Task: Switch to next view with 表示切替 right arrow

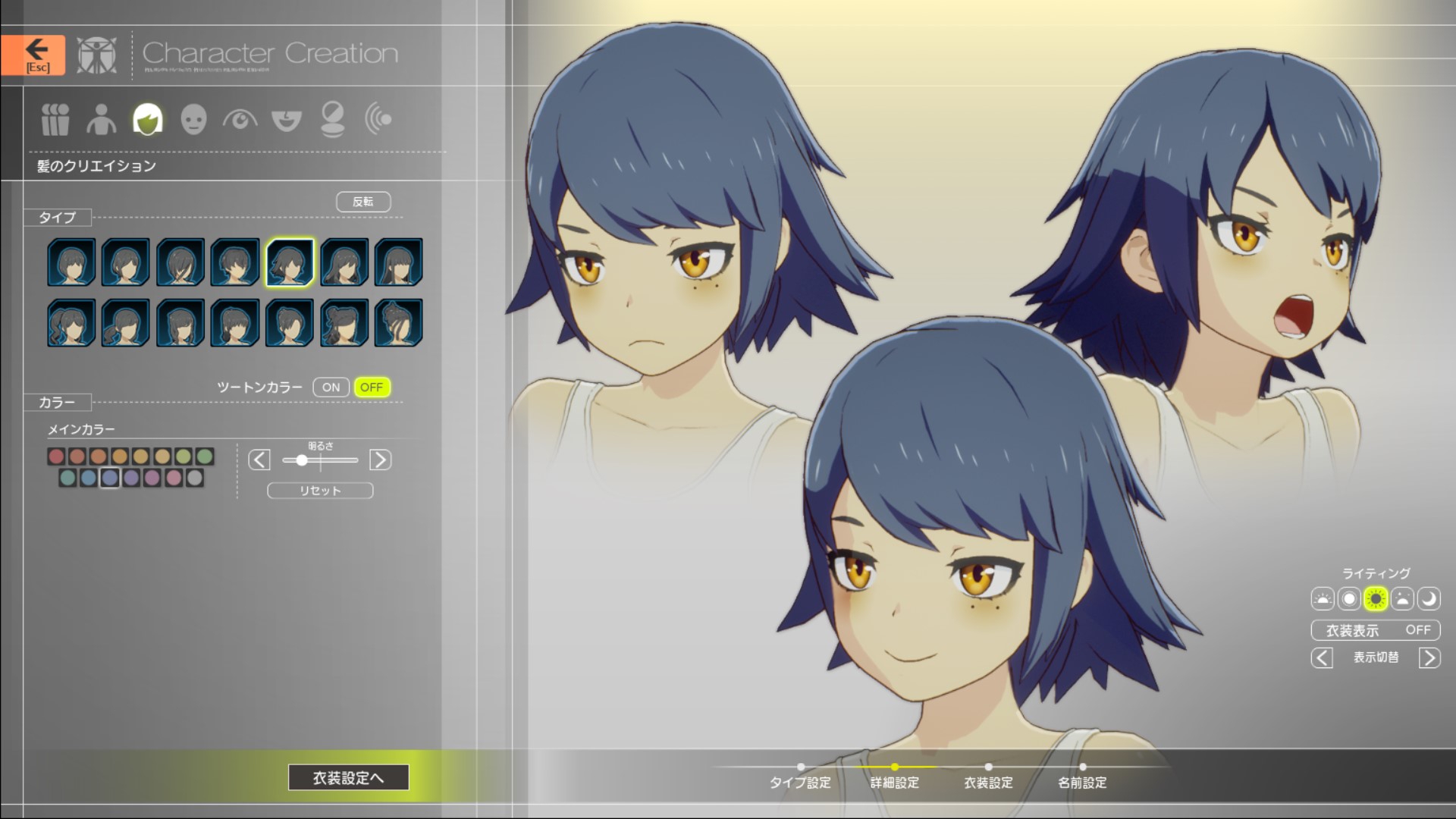Action: click(1429, 657)
